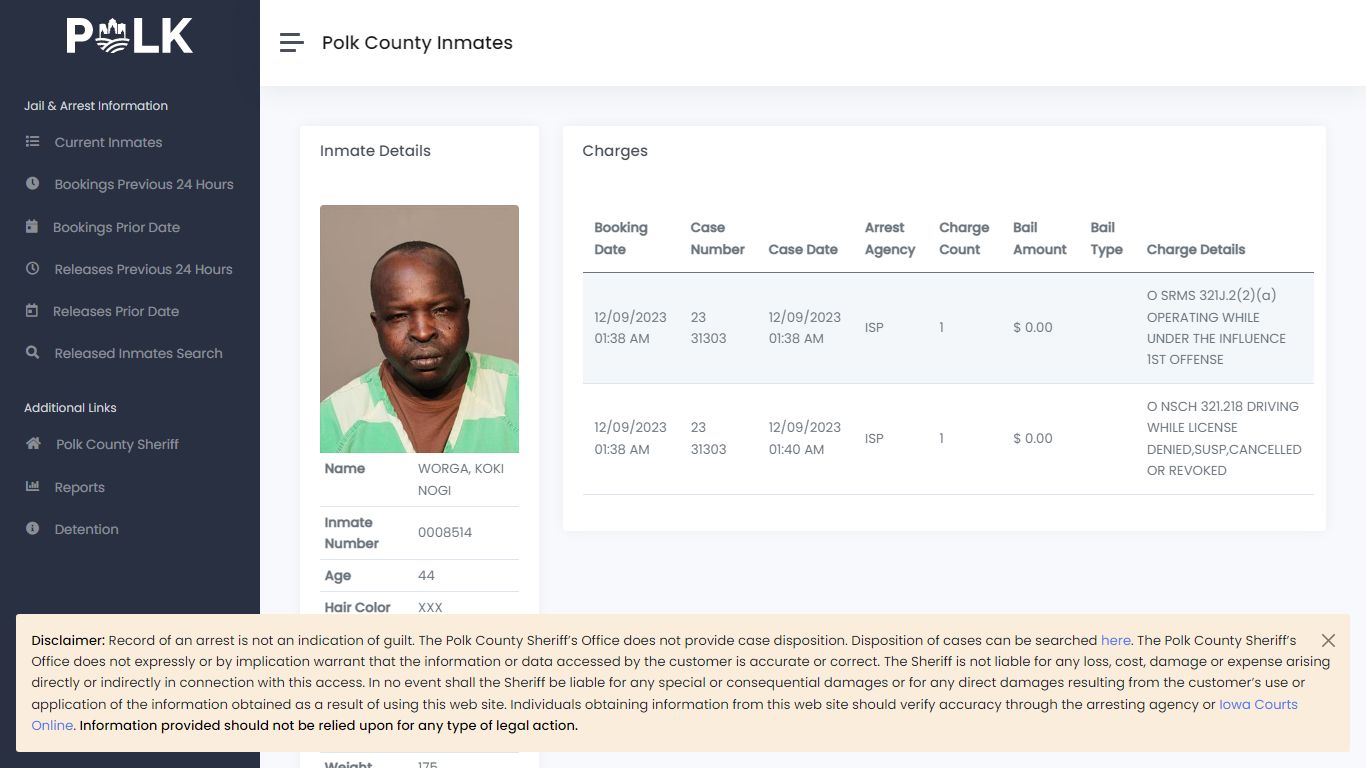Follow the 'here' case disposition link
The height and width of the screenshot is (768, 1366).
(1116, 640)
